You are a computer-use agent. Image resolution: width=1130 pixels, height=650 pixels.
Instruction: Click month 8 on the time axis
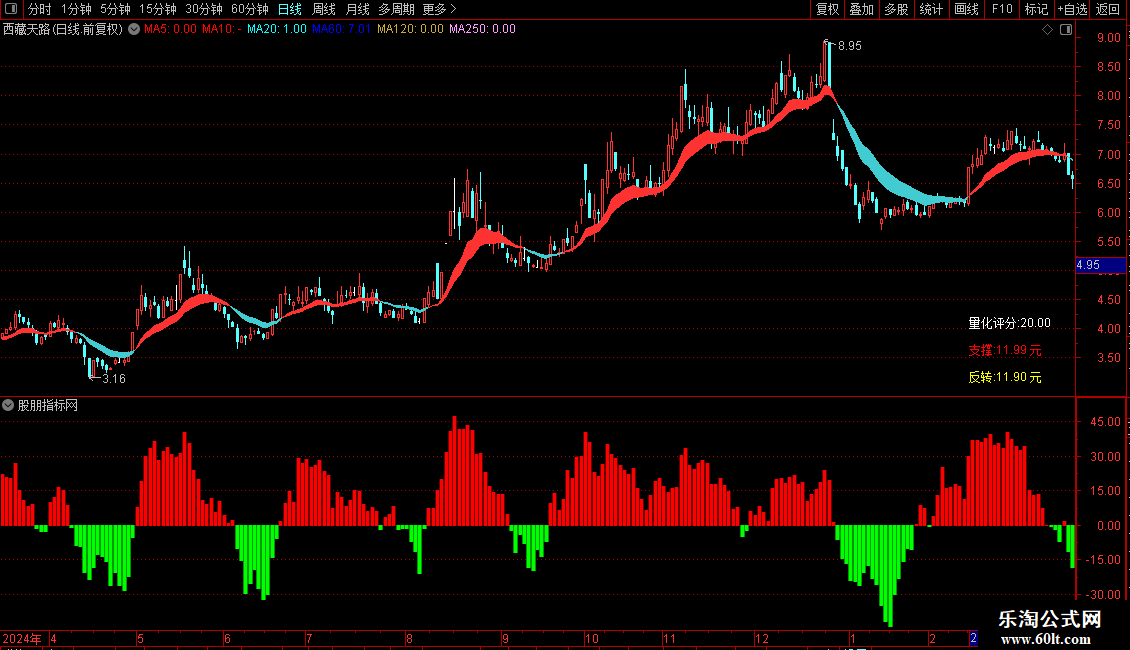pos(409,639)
